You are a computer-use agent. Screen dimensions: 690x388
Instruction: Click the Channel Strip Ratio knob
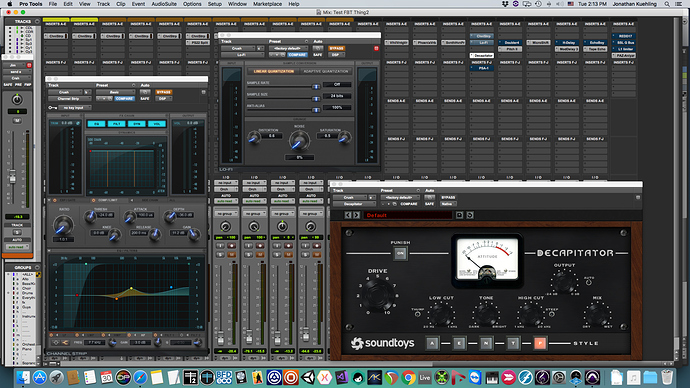pyautogui.click(x=63, y=225)
